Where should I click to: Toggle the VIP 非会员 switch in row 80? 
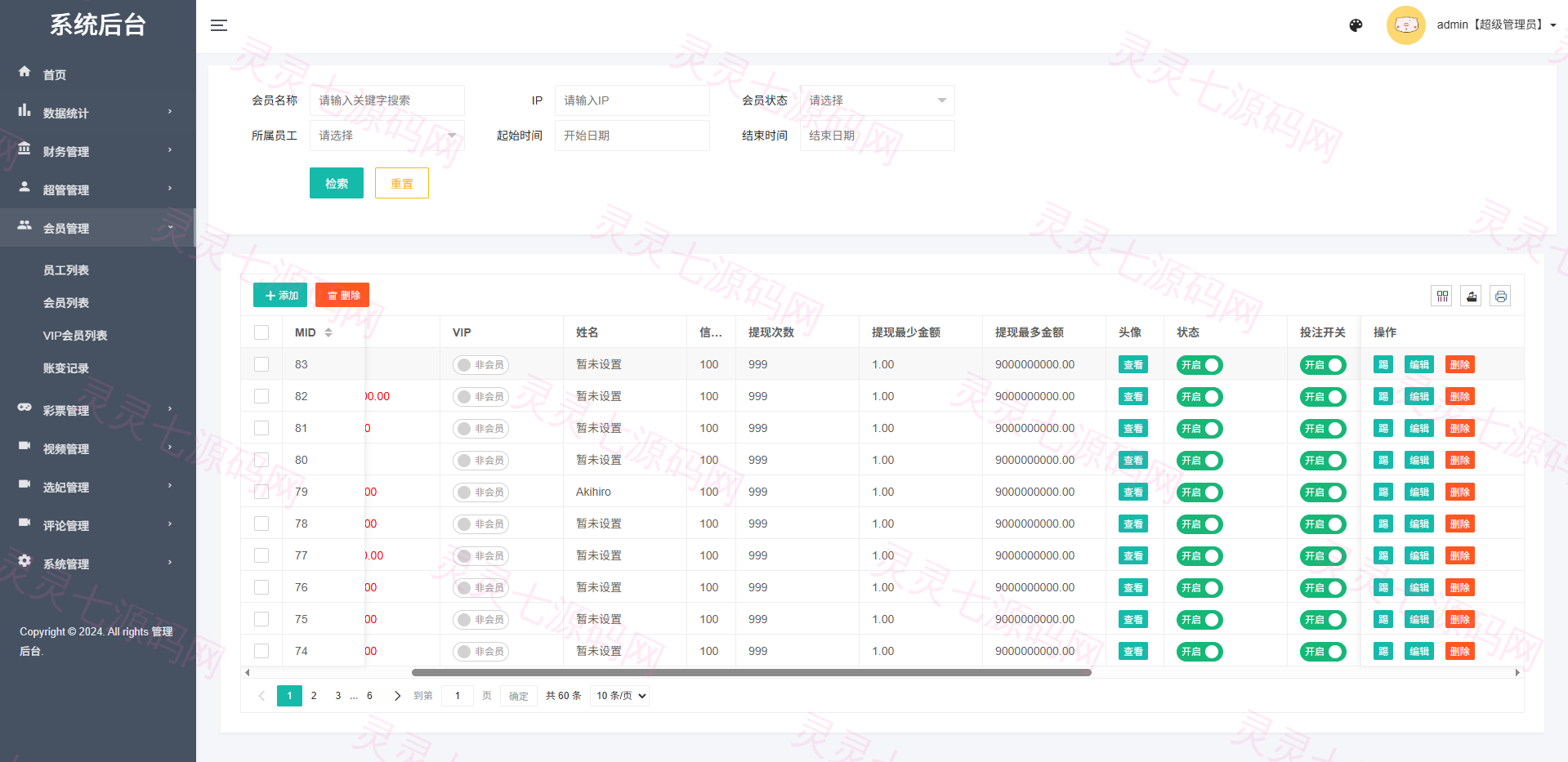[480, 461]
